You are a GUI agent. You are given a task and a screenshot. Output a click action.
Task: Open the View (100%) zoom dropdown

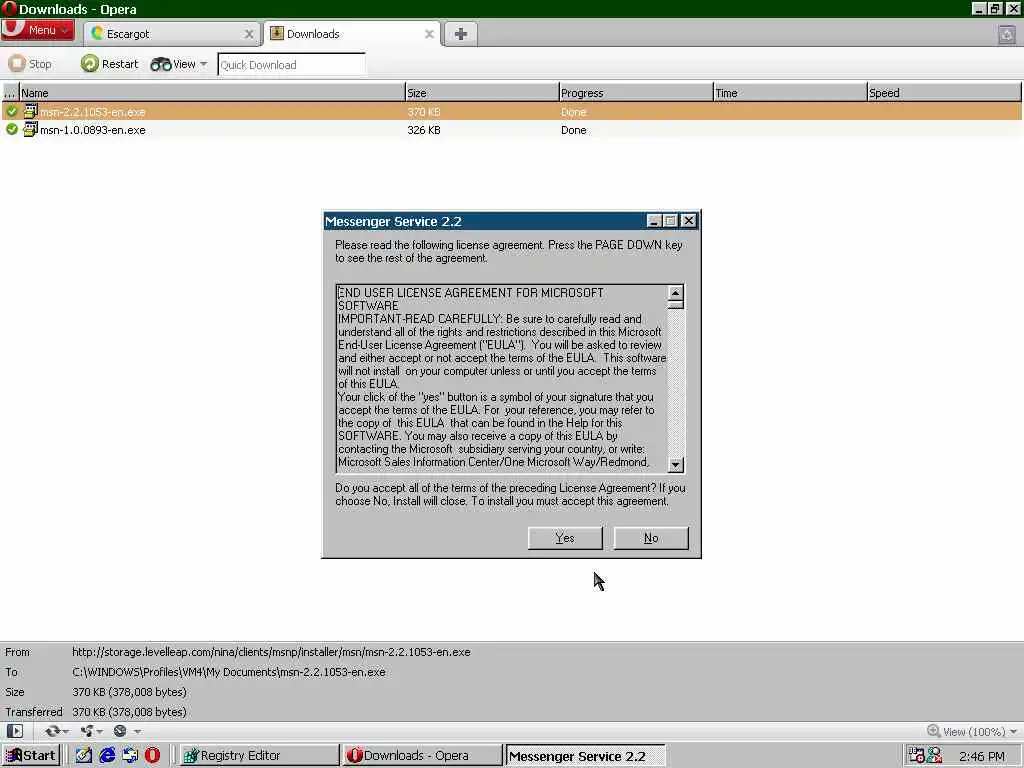pyautogui.click(x=972, y=731)
